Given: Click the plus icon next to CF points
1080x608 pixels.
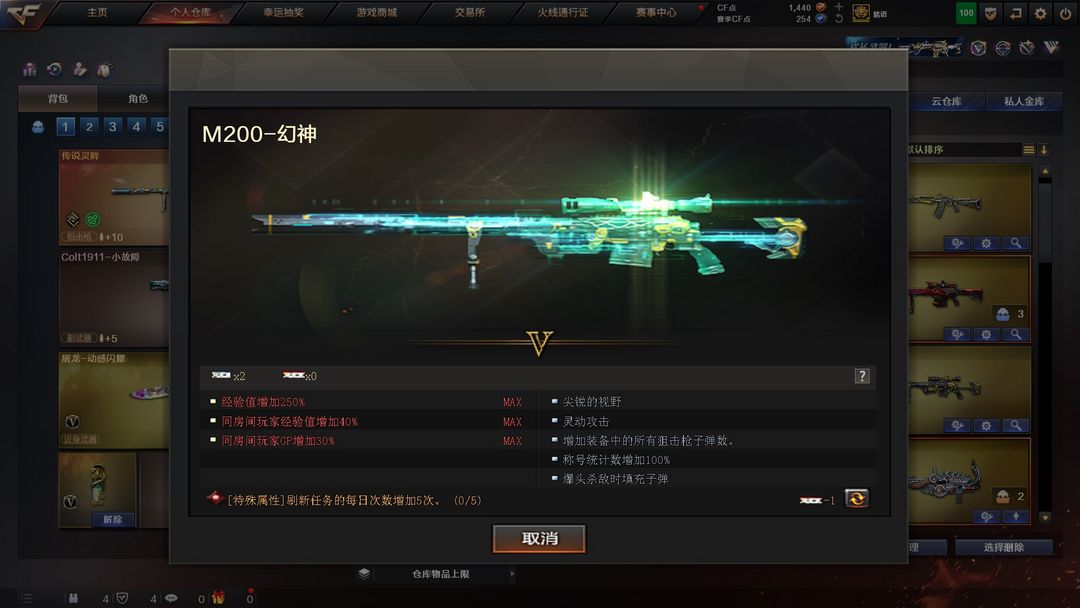Looking at the screenshot, I should [838, 7].
